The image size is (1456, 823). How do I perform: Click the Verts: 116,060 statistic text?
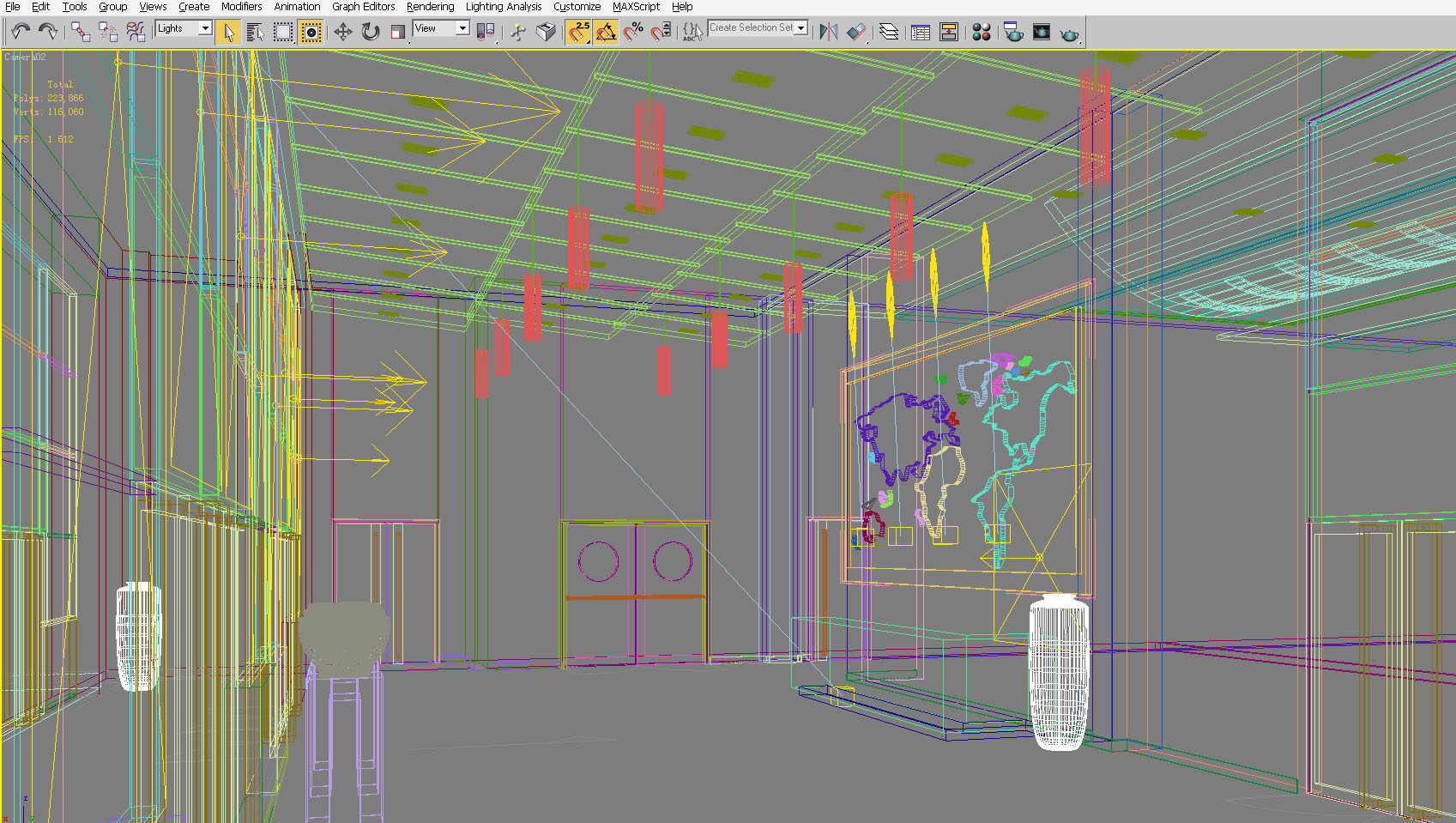(48, 112)
